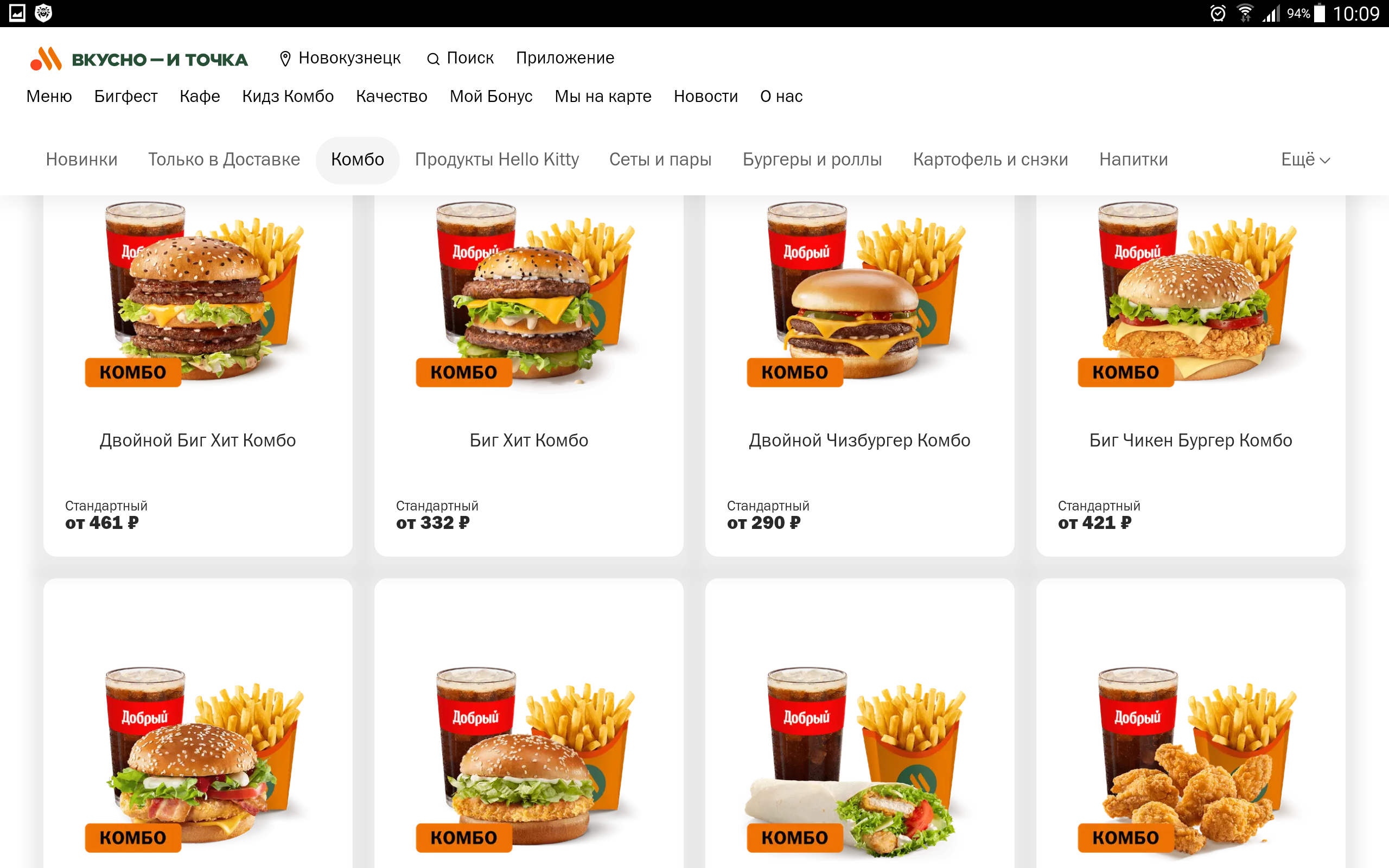Tap the Wi-Fi status icon
The width and height of the screenshot is (1389, 868).
[x=1245, y=13]
